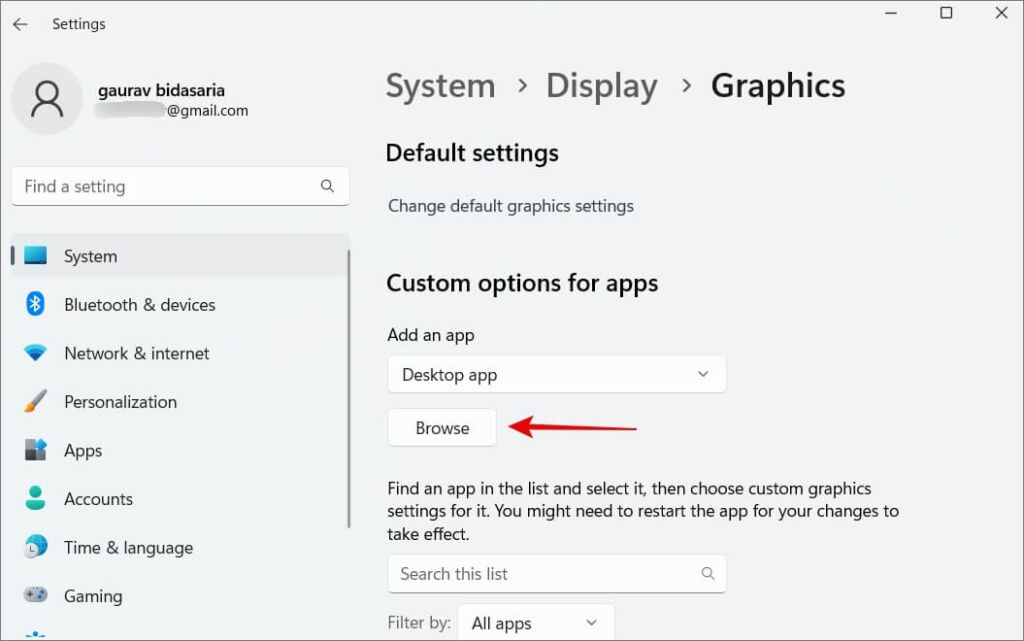The image size is (1024, 641).
Task: Open the Desktop app dropdown
Action: pyautogui.click(x=556, y=374)
